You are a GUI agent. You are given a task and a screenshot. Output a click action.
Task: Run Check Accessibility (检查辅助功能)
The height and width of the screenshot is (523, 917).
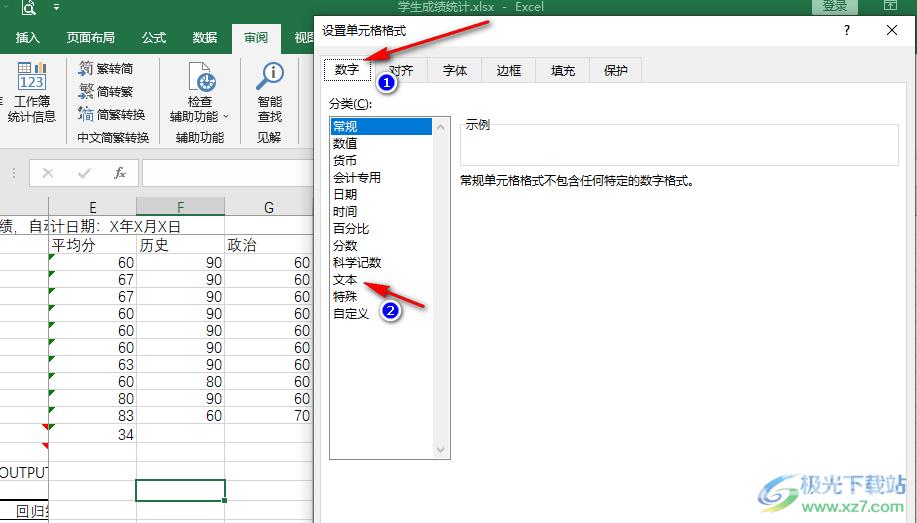tap(199, 92)
